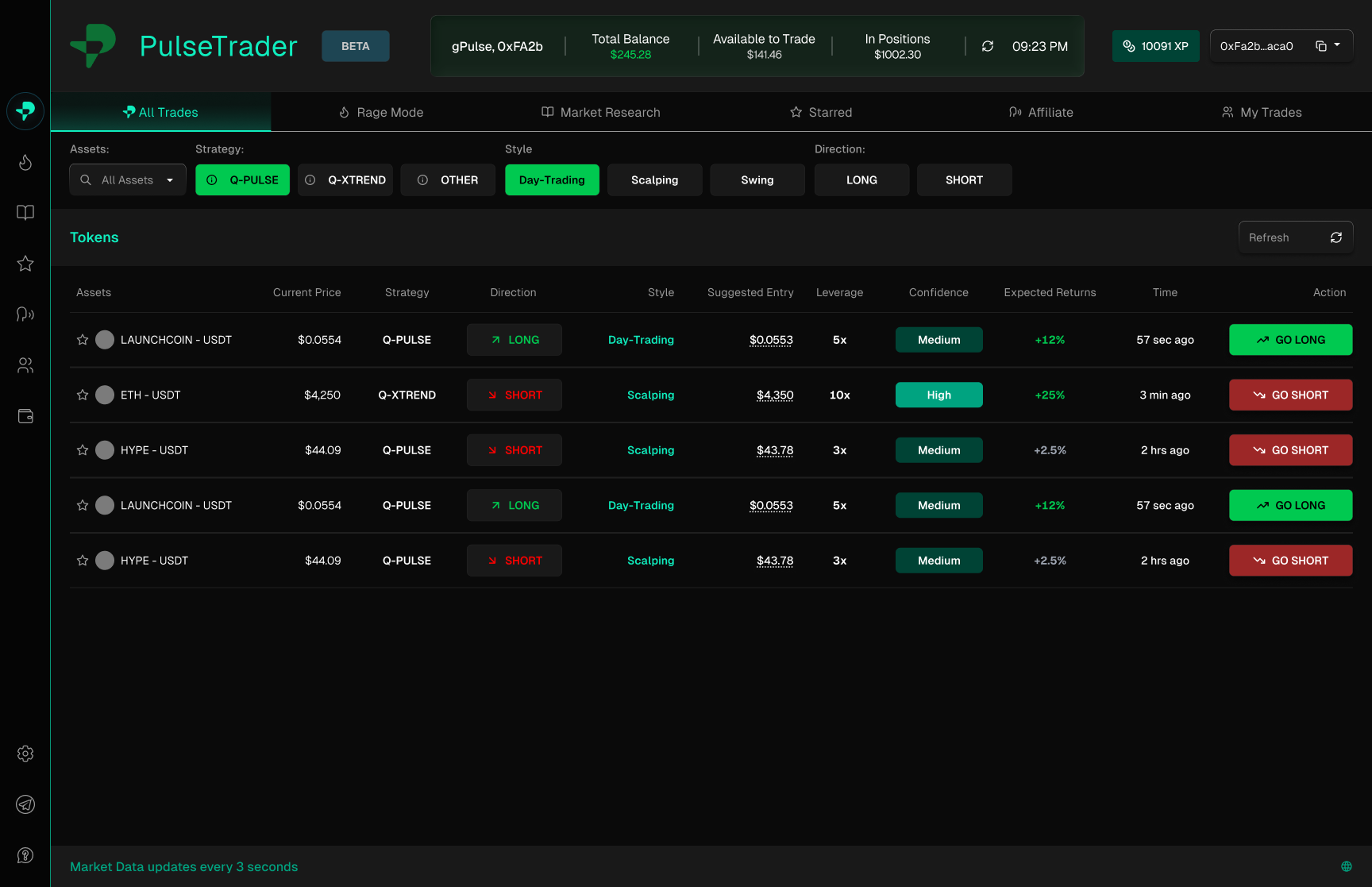Click the book Market Research sidebar icon
The width and height of the screenshot is (1372, 887).
click(25, 213)
